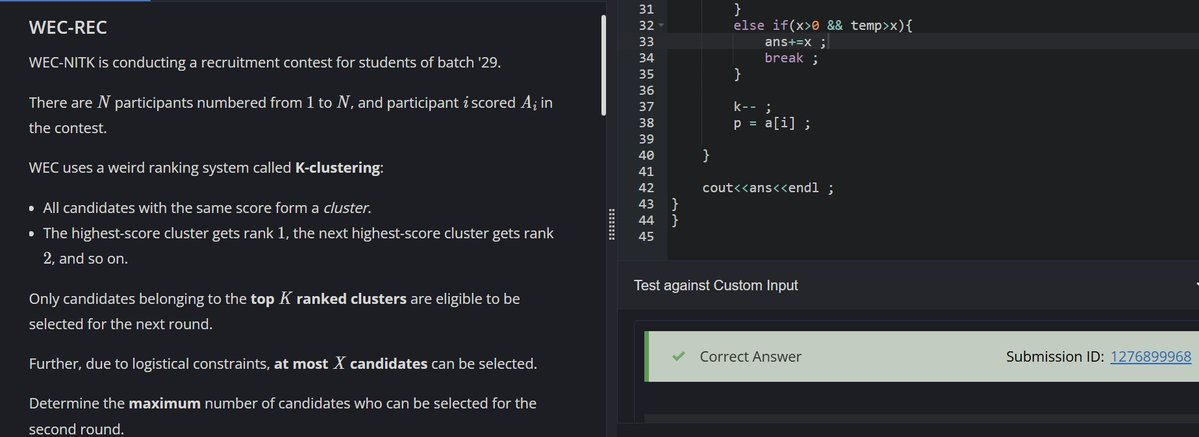1199x437 pixels.
Task: Click bold 'K-clustering' term in statement
Action: point(337,168)
